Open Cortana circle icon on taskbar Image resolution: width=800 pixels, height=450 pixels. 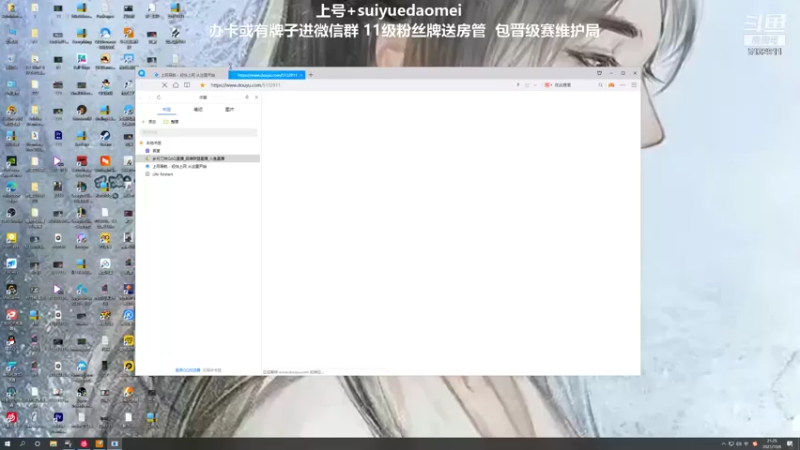(x=37, y=444)
